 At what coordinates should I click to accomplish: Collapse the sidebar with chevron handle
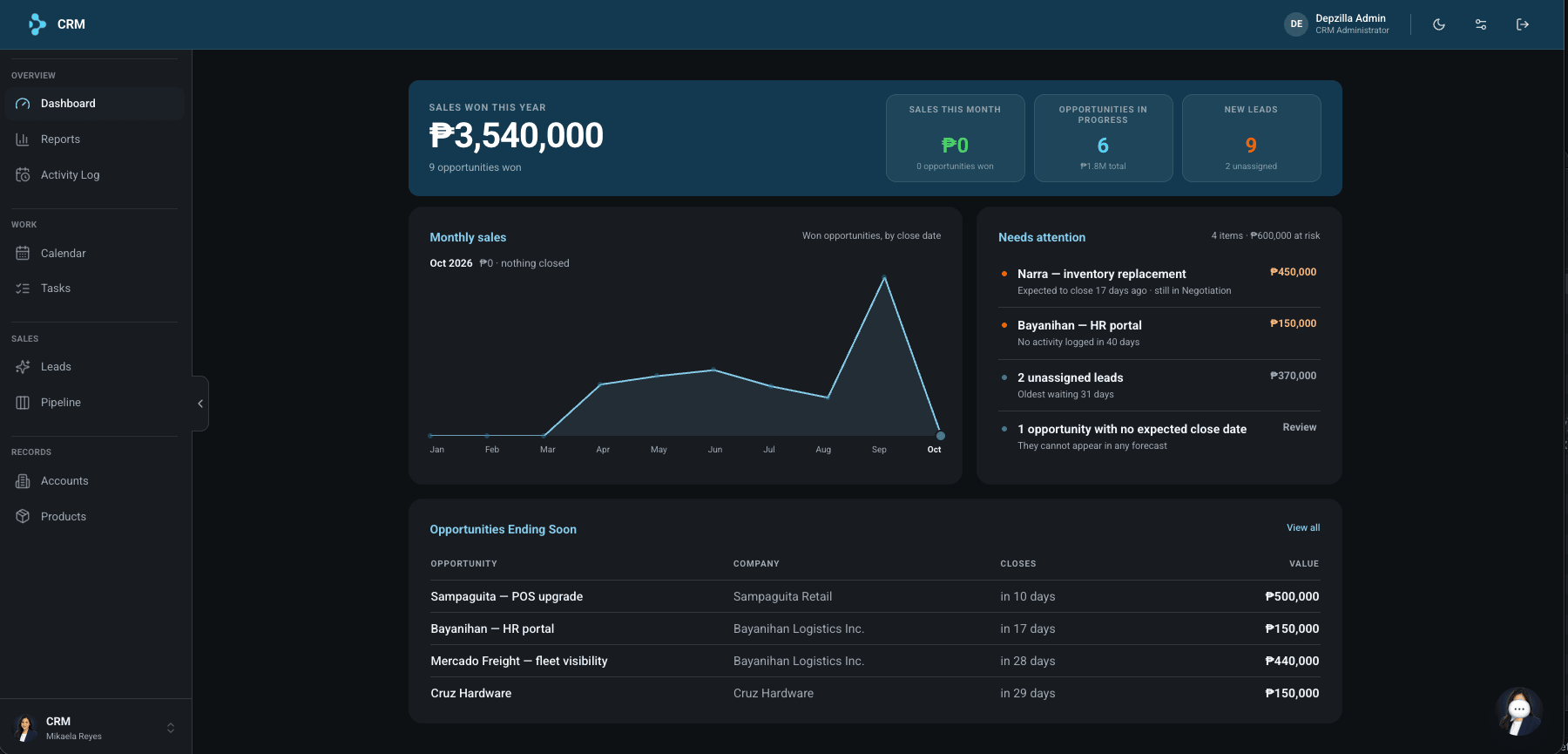point(200,404)
